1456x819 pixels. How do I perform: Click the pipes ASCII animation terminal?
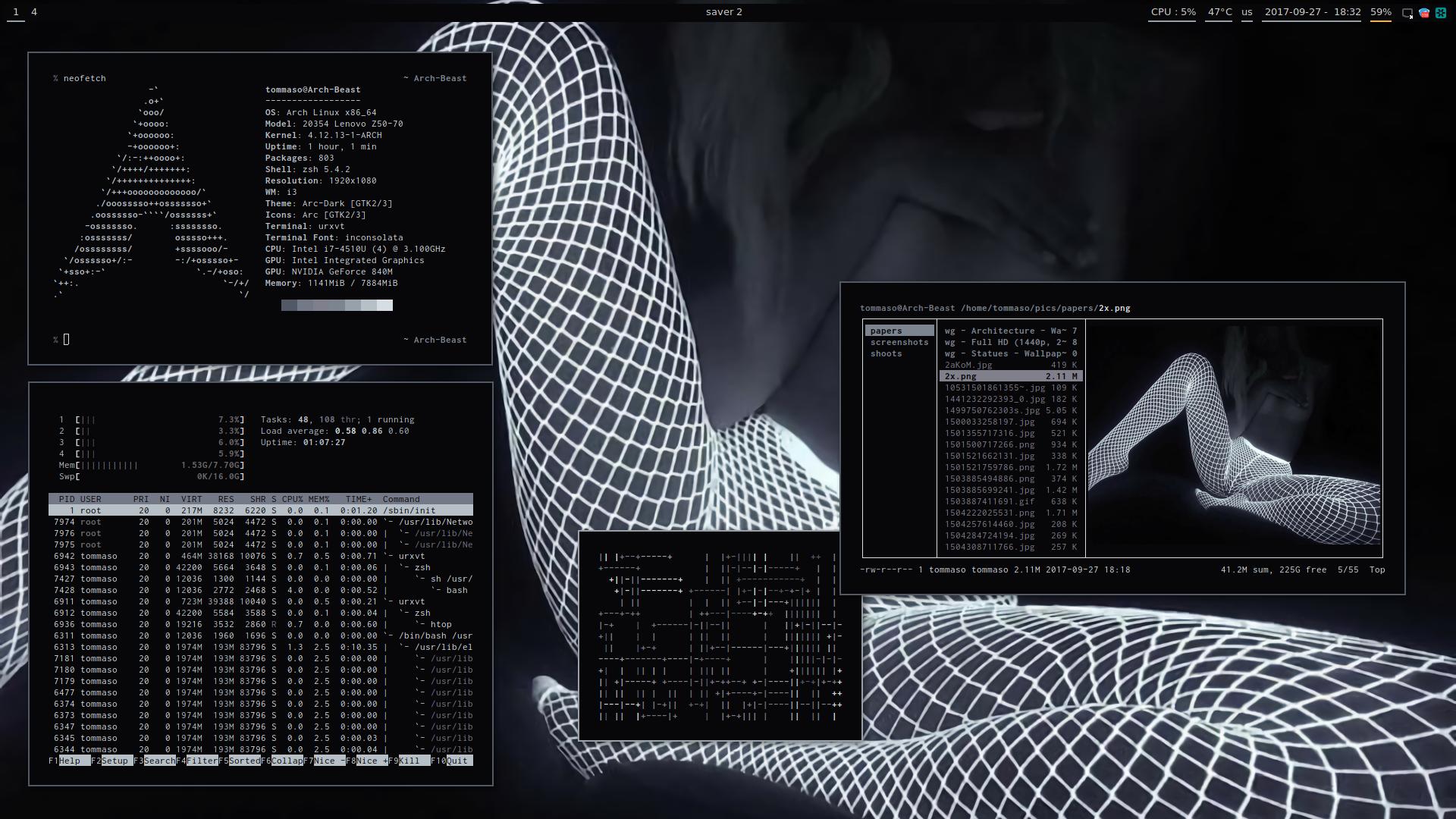720,635
